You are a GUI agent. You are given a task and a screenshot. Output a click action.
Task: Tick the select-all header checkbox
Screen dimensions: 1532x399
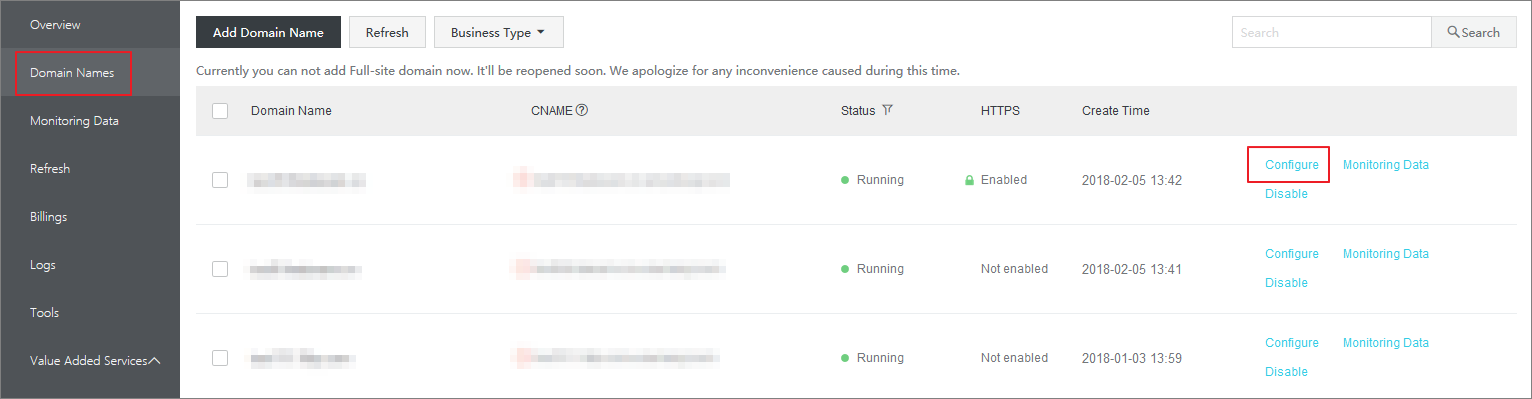pos(220,111)
